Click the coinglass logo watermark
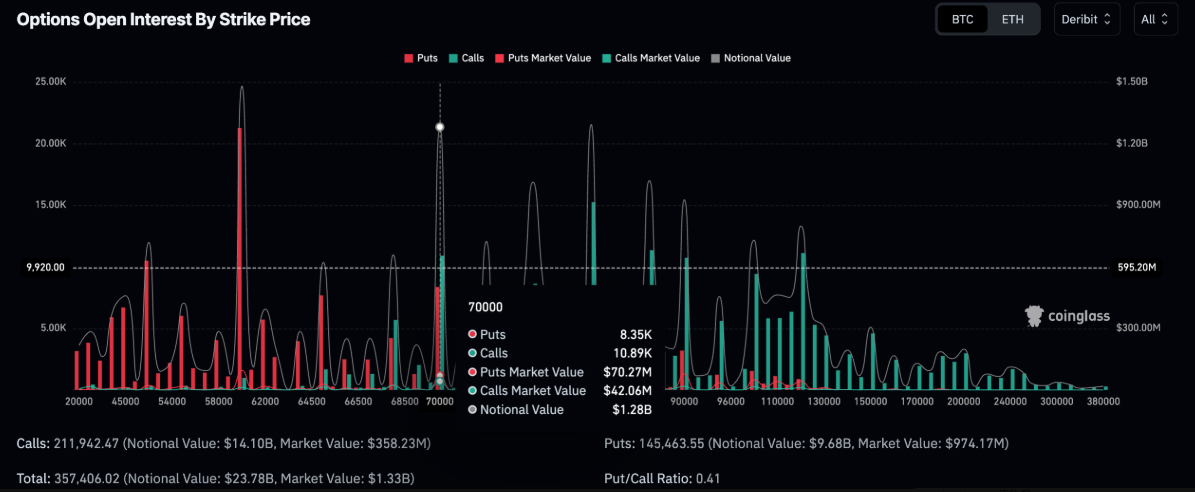This screenshot has height=492, width=1195. [1068, 317]
